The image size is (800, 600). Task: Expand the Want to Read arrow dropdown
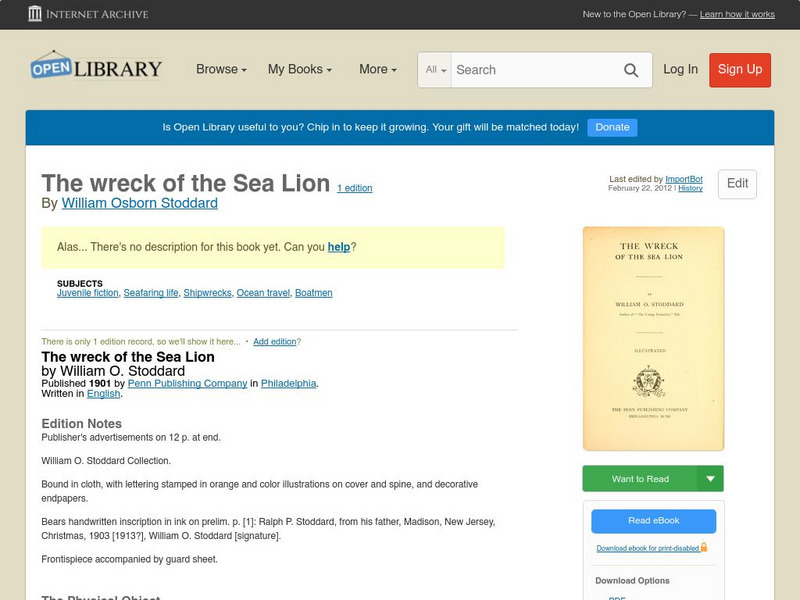[710, 478]
